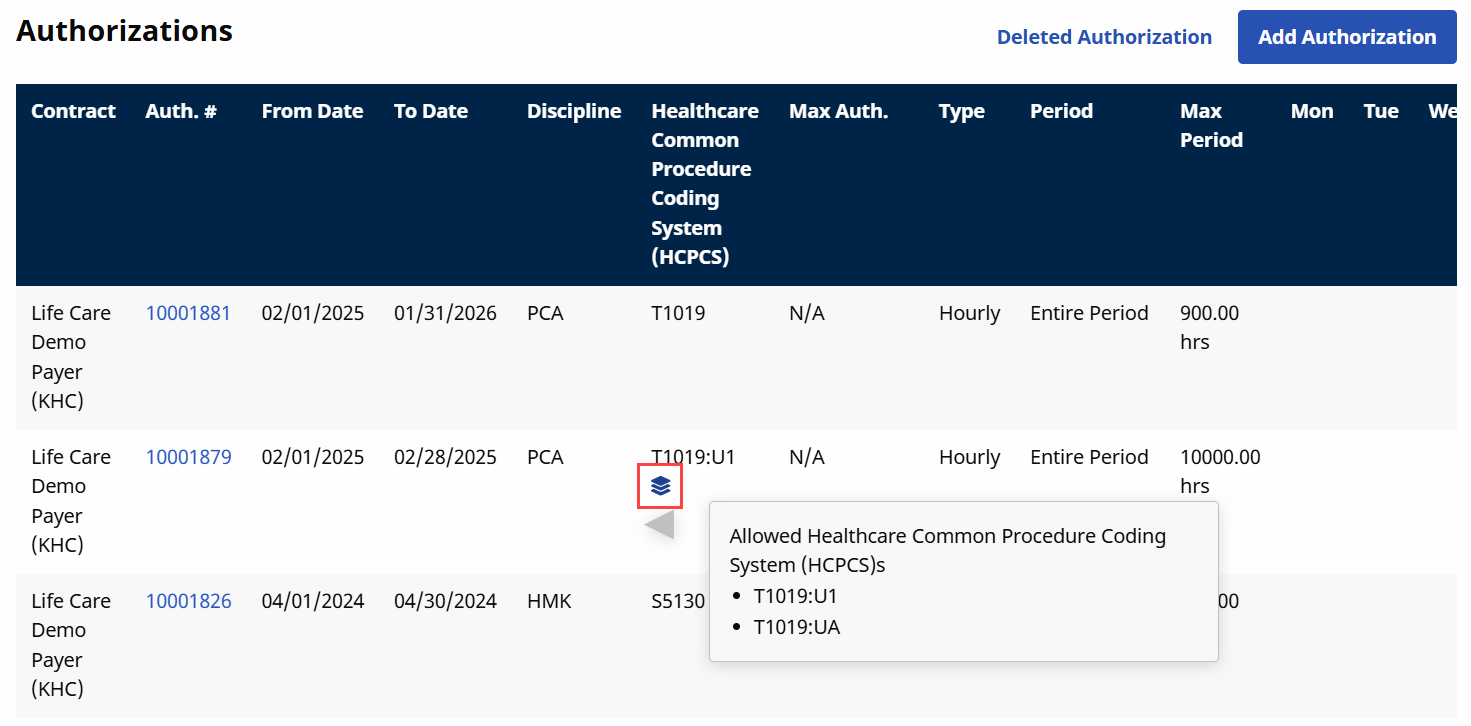Click the Max Period column header
The width and height of the screenshot is (1471, 726).
pos(1211,125)
